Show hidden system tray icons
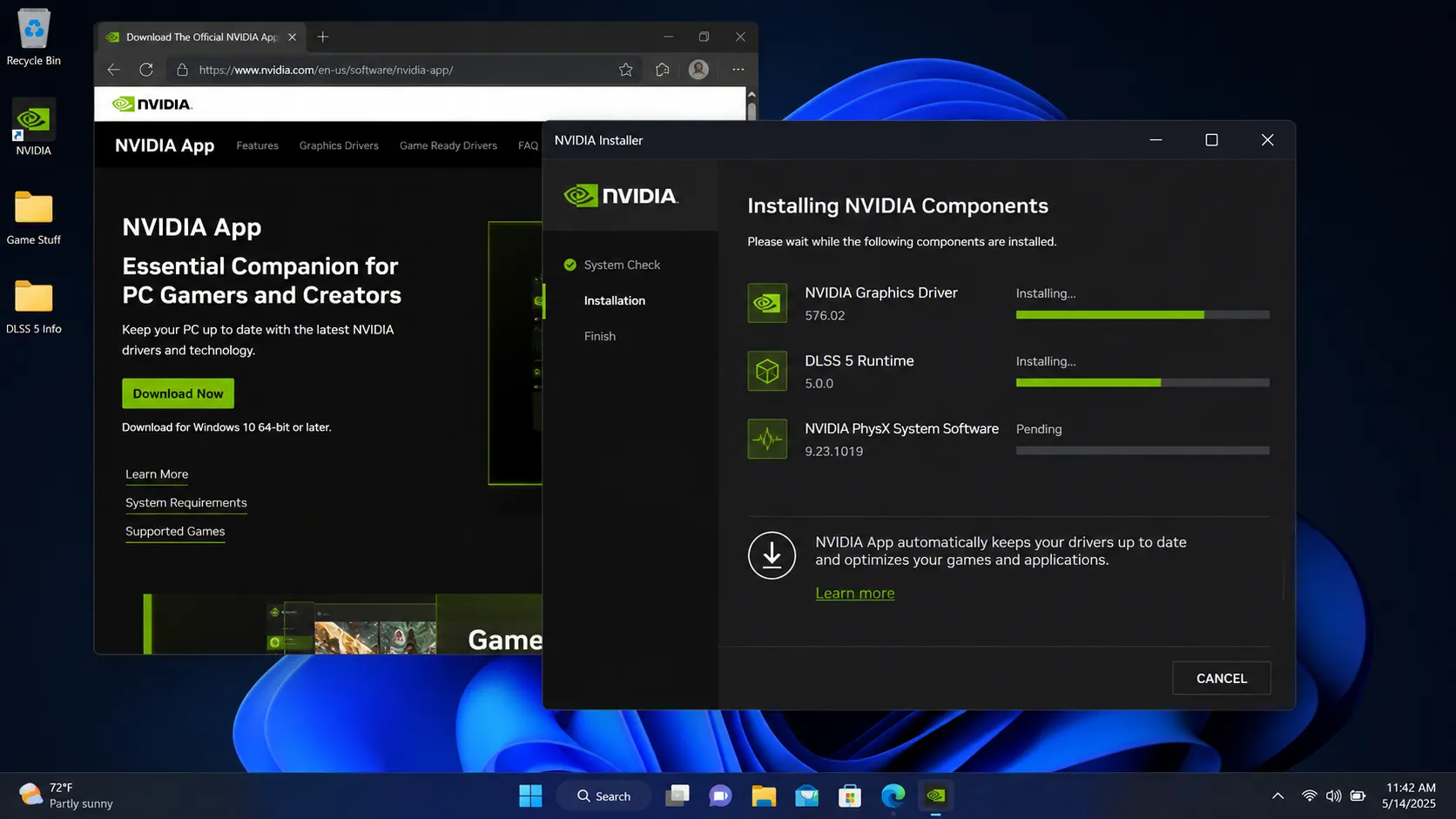1456x819 pixels. click(x=1277, y=796)
